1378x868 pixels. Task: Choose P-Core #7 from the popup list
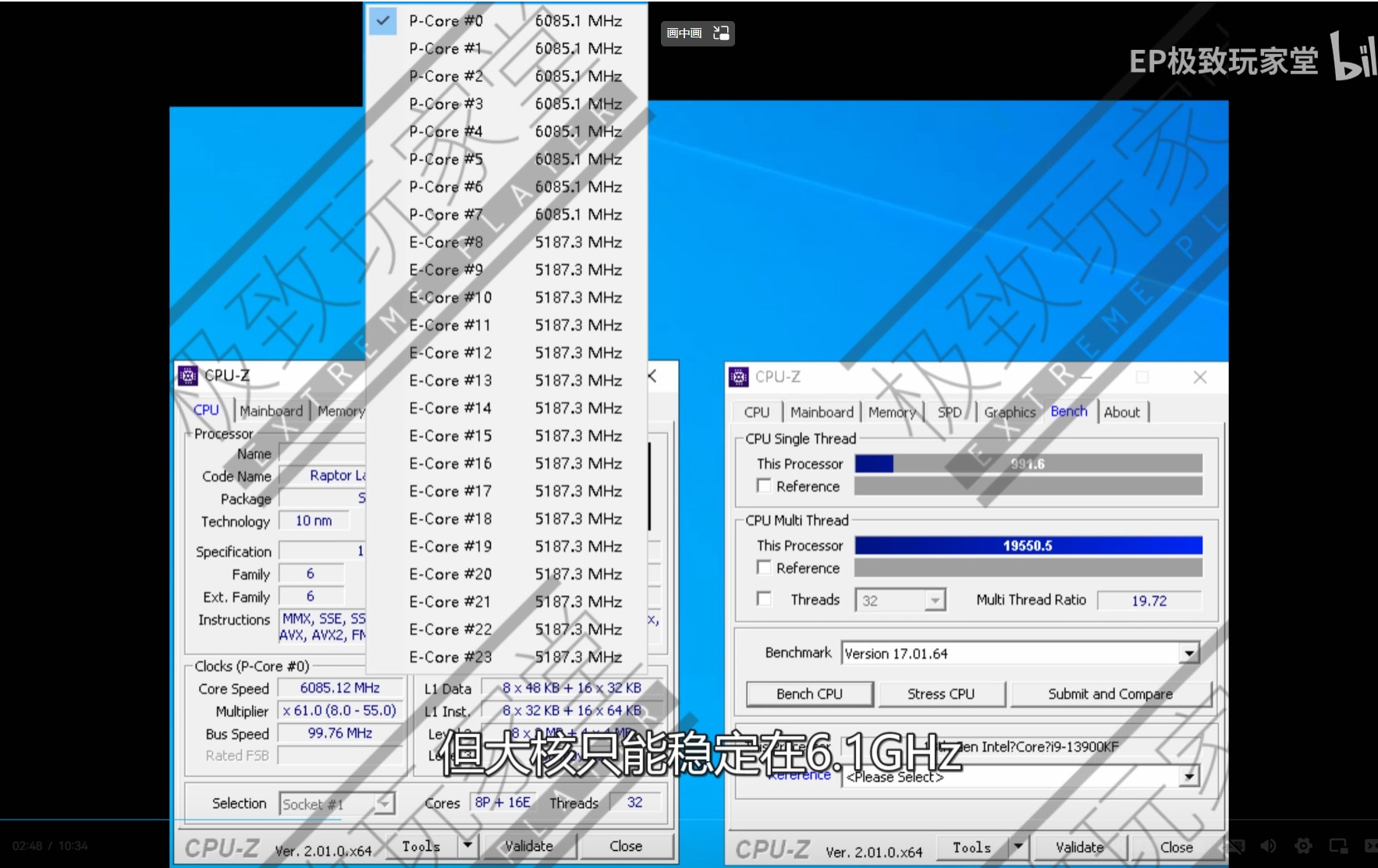click(x=506, y=214)
